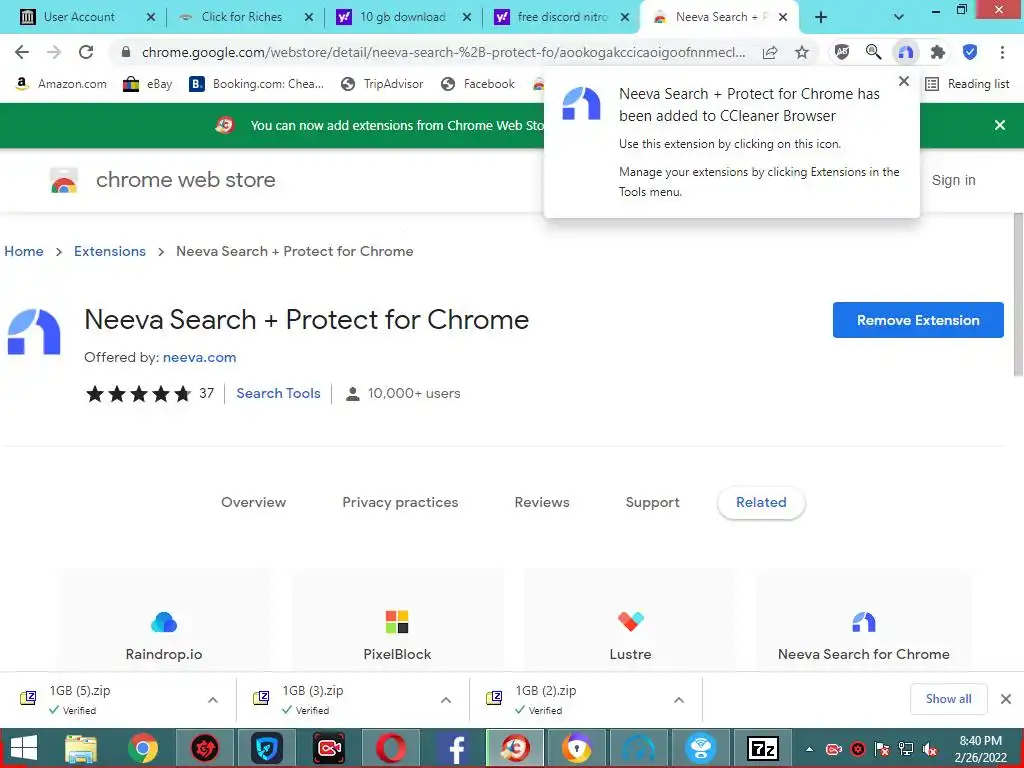Expand options for 1GB (5).zip download

click(x=213, y=699)
